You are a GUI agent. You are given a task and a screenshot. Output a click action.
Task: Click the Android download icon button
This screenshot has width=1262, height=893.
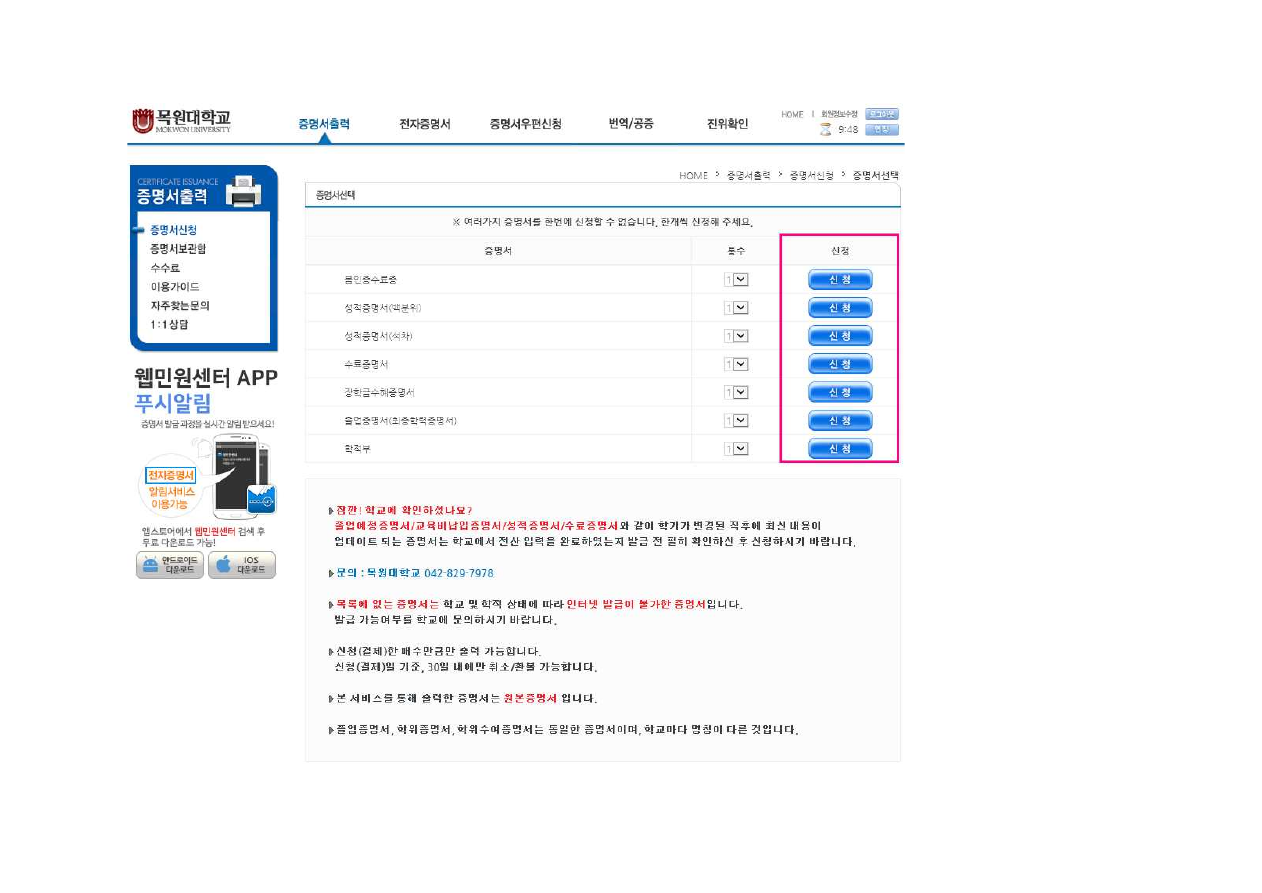(170, 565)
